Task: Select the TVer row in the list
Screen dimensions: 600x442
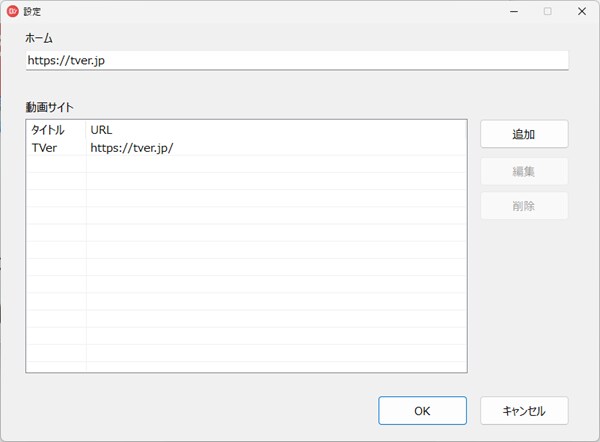Action: [45, 147]
